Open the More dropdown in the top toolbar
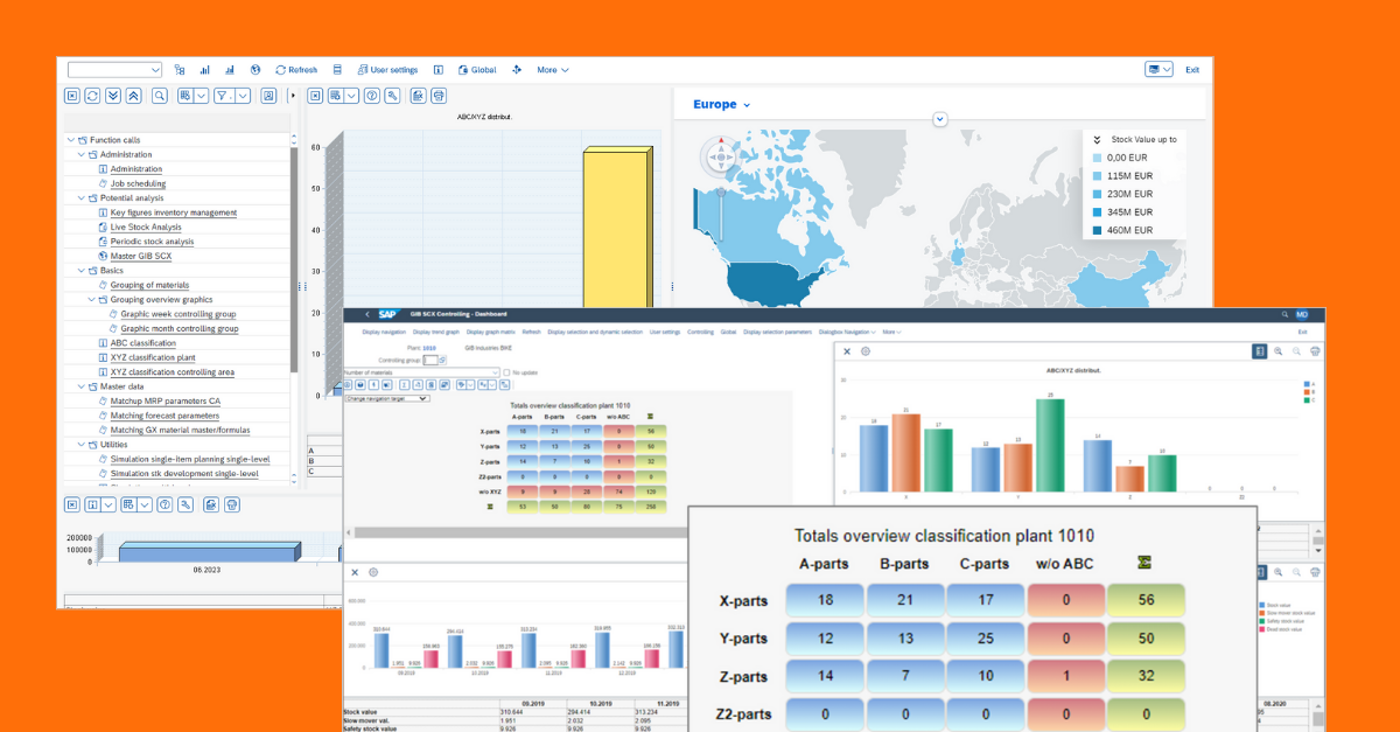 [549, 69]
